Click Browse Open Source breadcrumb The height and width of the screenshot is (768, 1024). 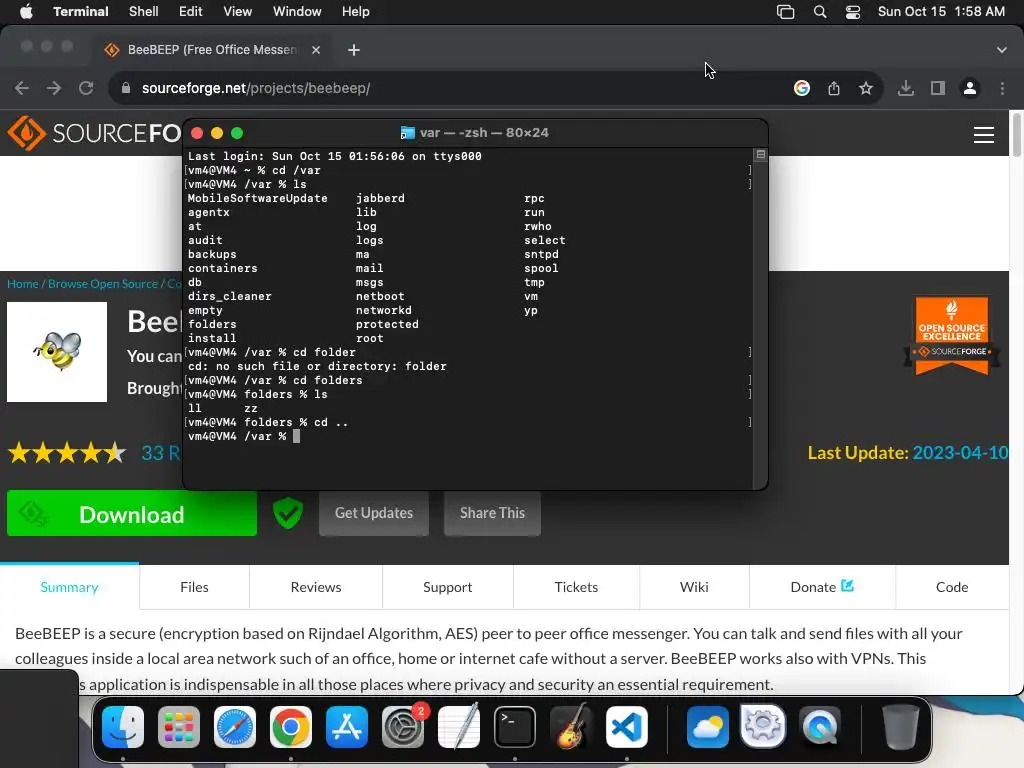pos(103,283)
